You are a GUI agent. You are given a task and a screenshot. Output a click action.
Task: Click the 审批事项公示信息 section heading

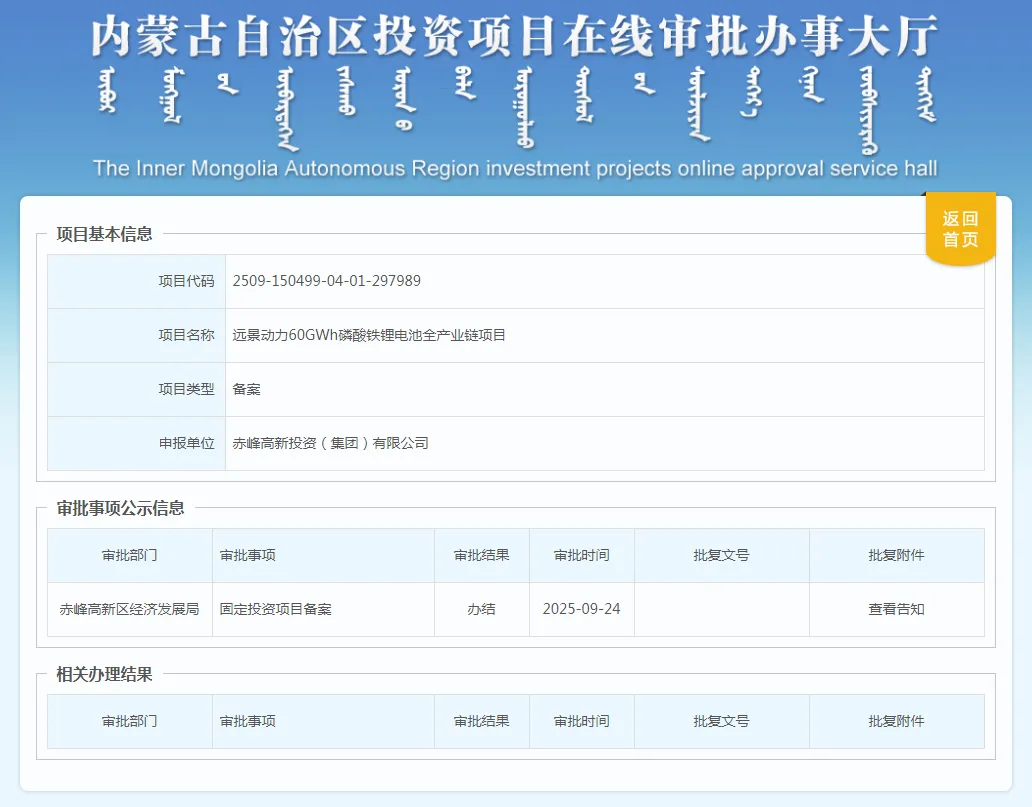point(120,508)
